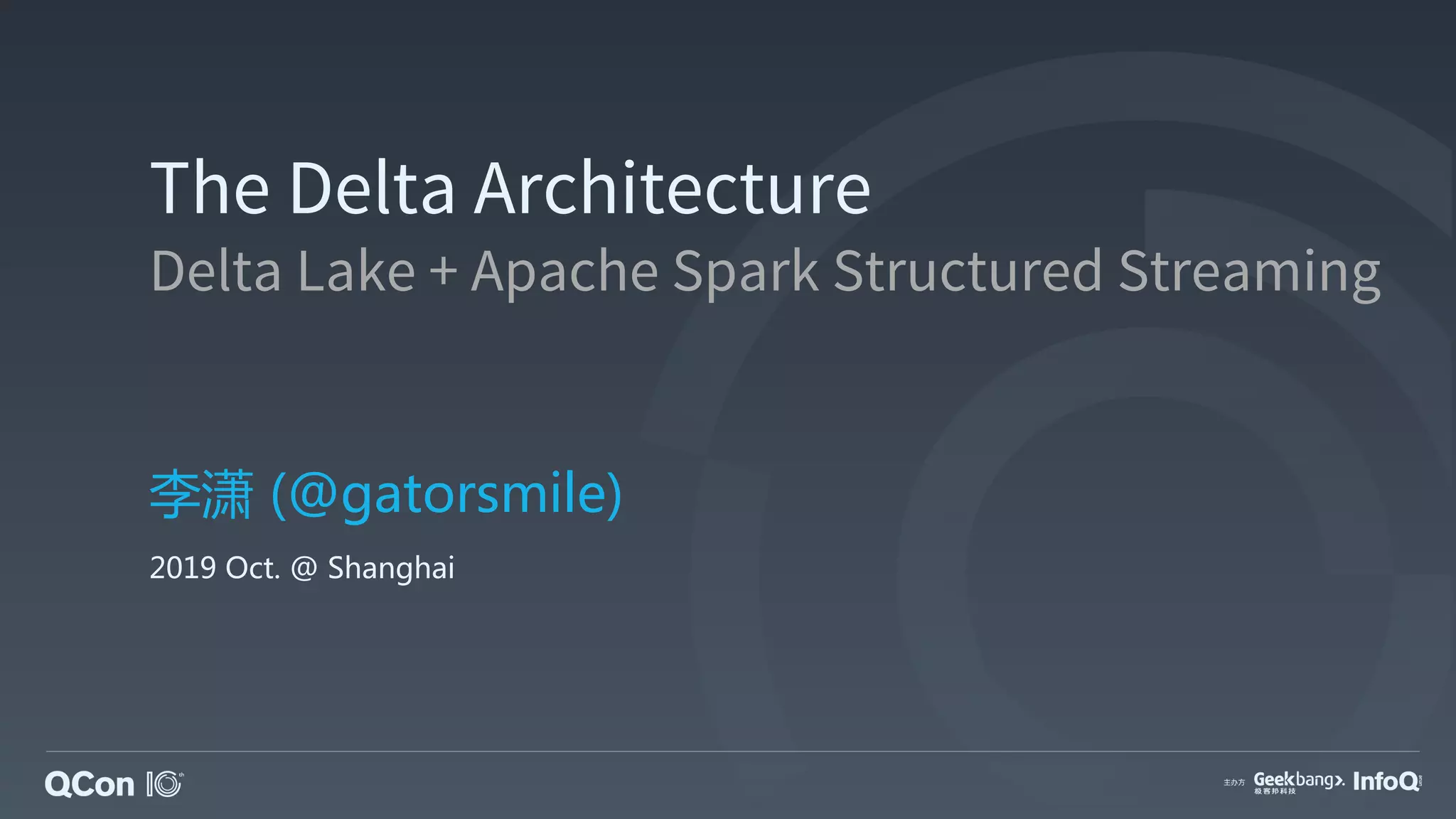Click the word "Shanghai"

390,568
